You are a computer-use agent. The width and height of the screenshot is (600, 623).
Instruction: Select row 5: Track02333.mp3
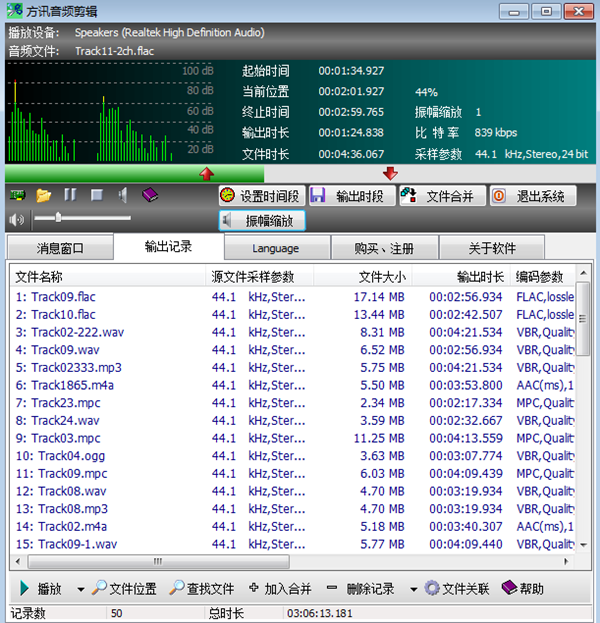point(292,368)
